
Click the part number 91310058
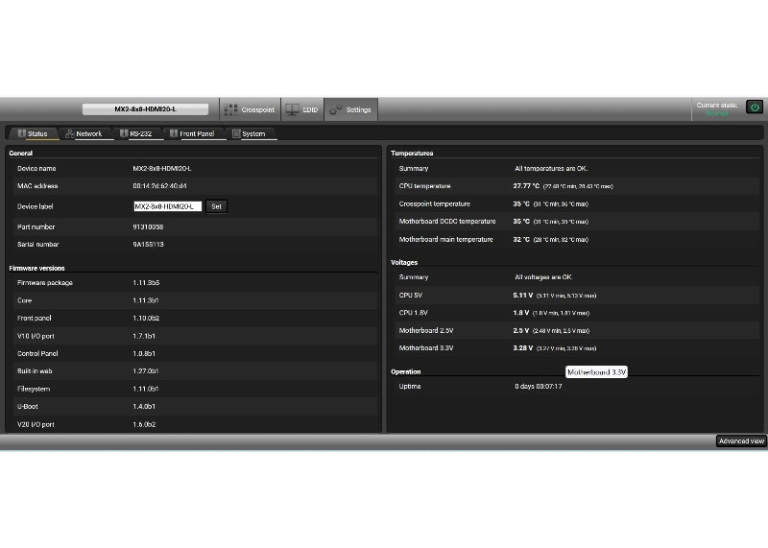coord(148,227)
